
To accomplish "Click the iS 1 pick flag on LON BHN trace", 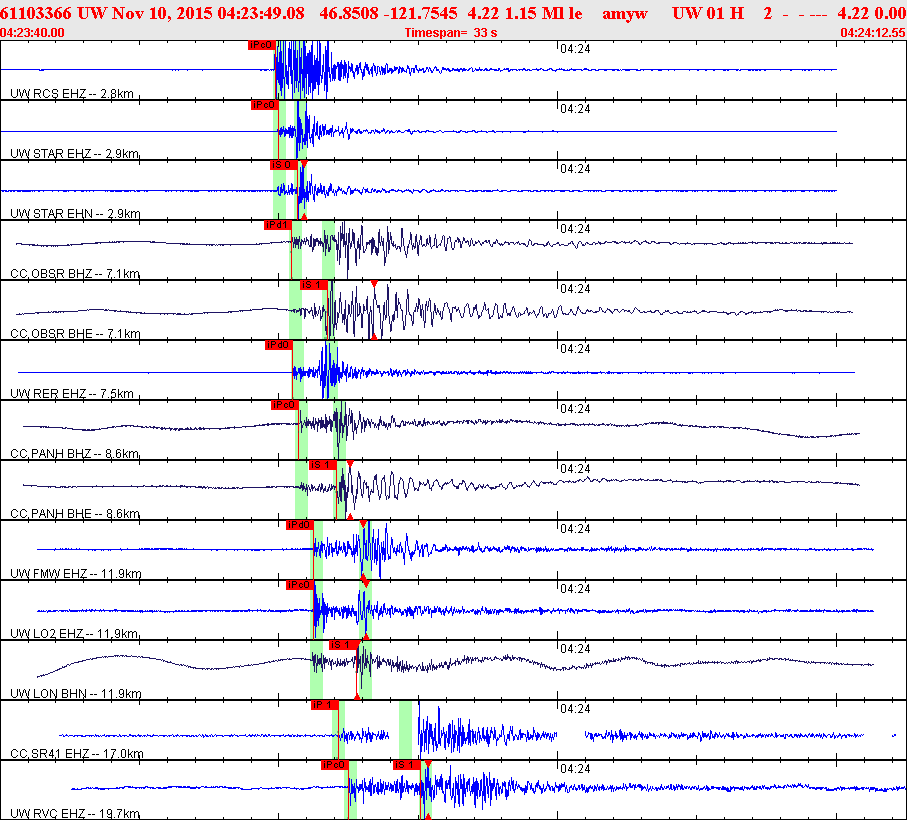I will [x=343, y=645].
